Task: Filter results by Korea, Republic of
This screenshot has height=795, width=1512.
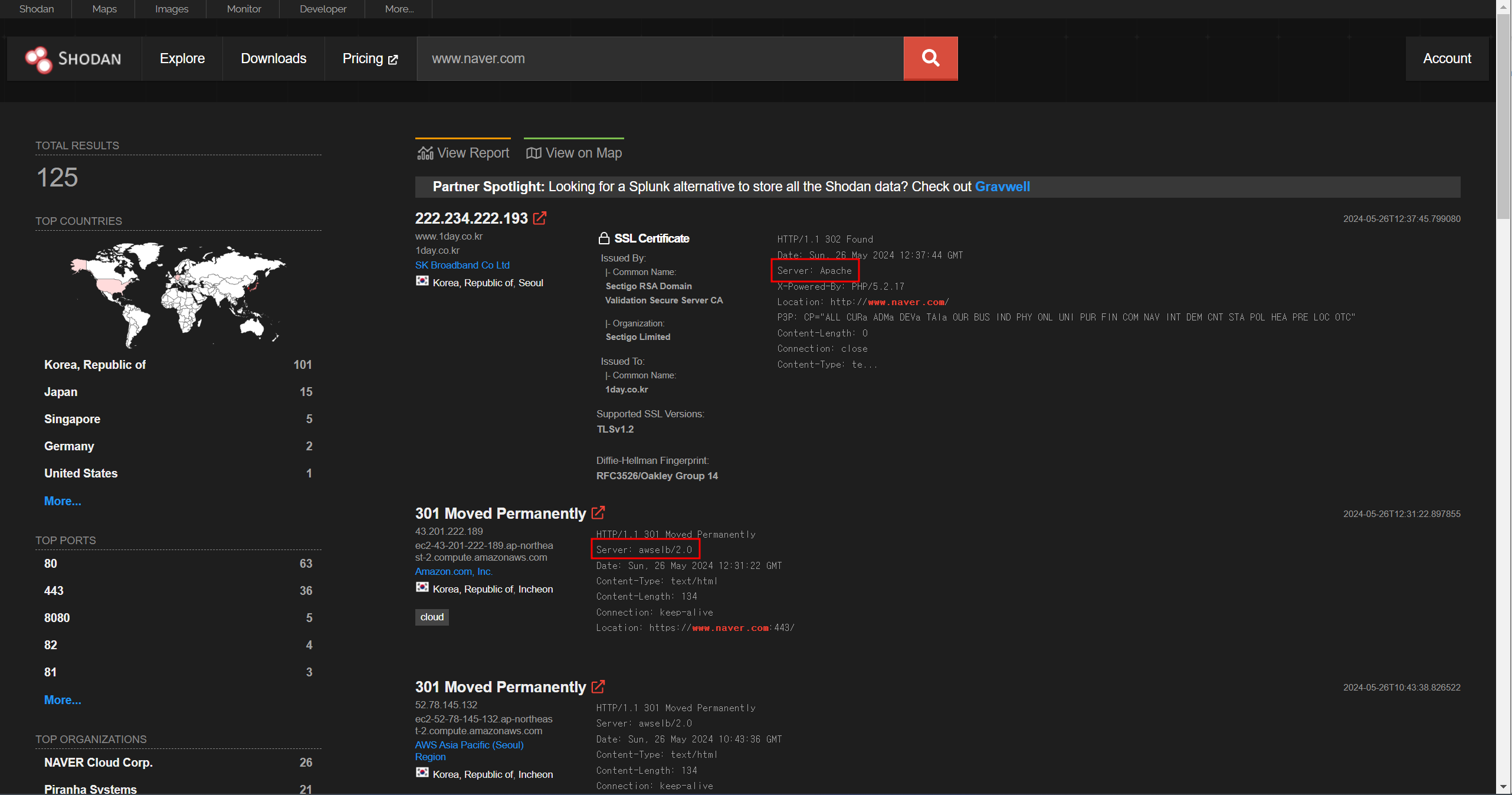Action: pos(95,365)
